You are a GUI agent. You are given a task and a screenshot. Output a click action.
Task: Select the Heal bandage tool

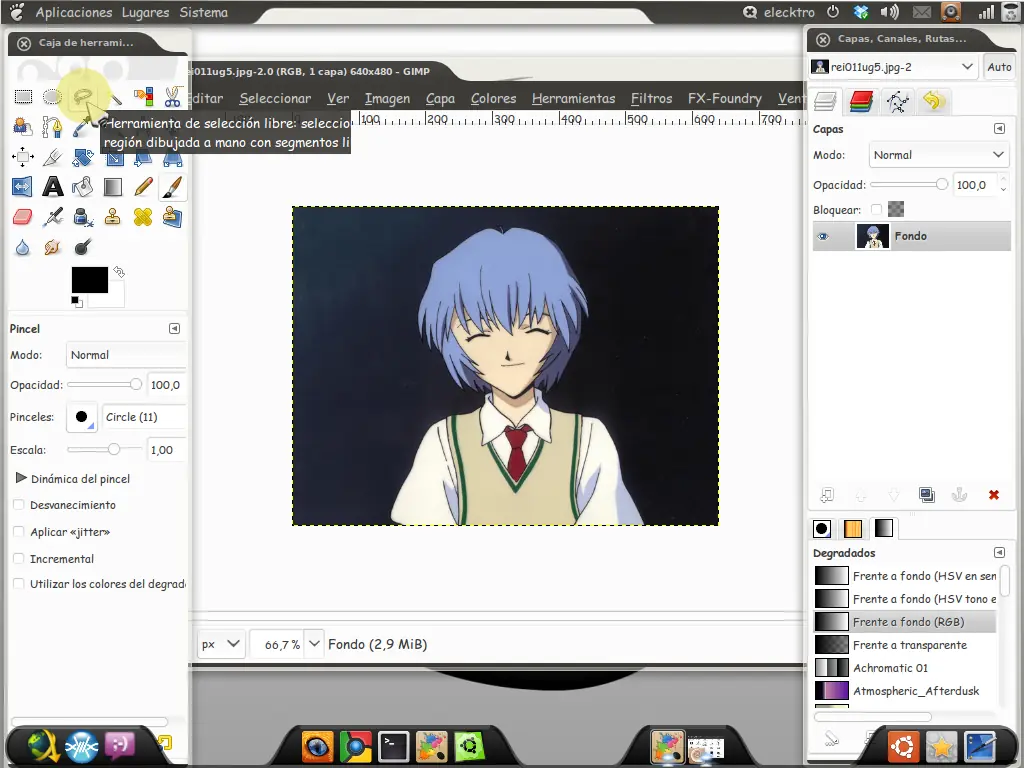point(143,217)
